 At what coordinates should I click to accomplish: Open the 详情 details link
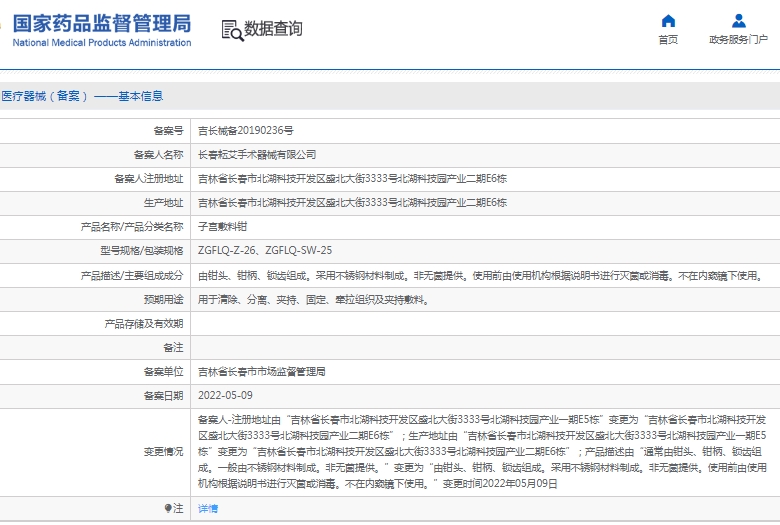point(208,509)
